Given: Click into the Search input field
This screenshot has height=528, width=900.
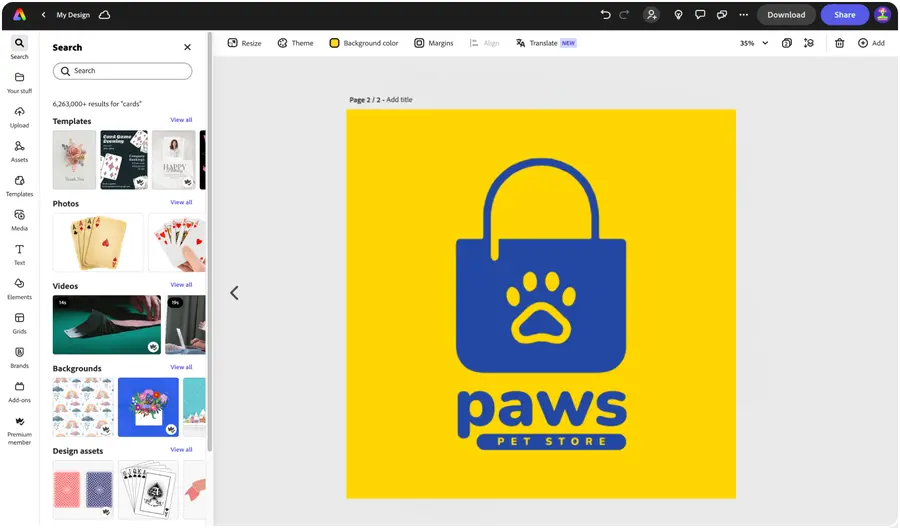Looking at the screenshot, I should (122, 71).
